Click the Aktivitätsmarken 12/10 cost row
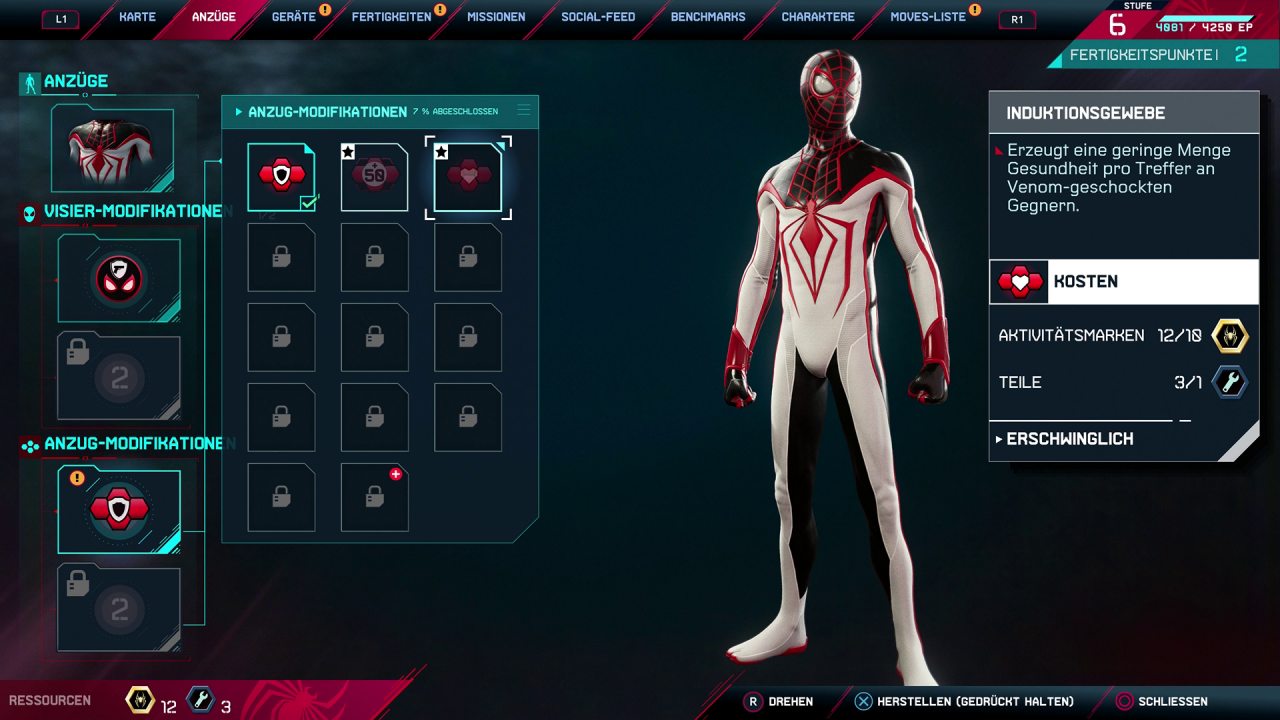The height and width of the screenshot is (720, 1280). pos(1123,336)
